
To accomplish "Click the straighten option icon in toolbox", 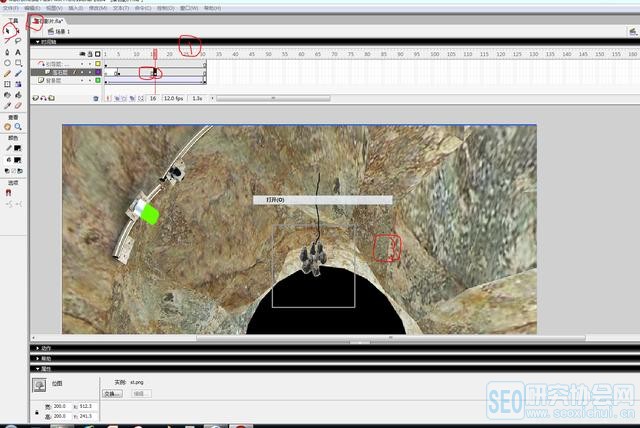I will (x=19, y=204).
